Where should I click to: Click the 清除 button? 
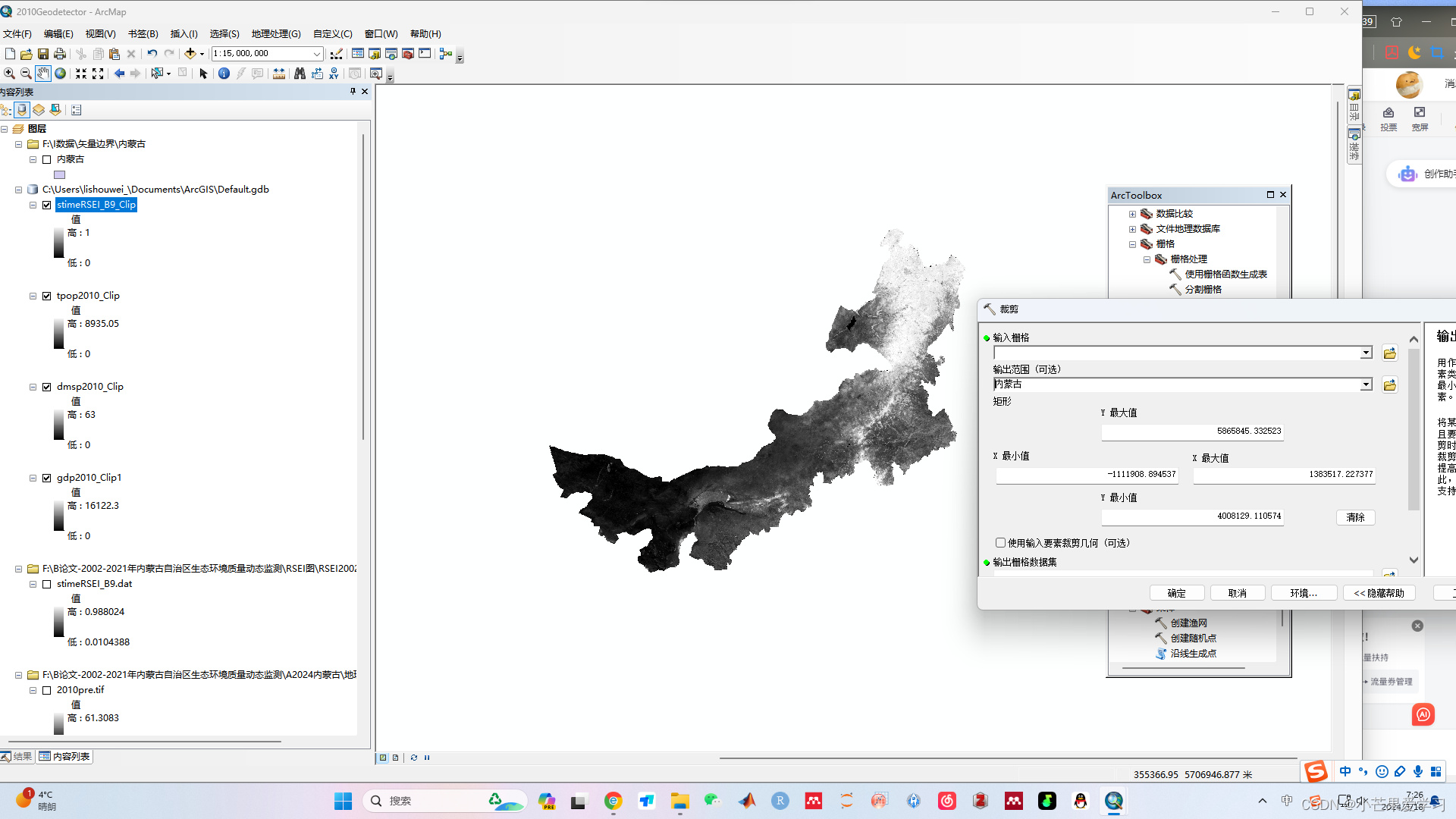click(1355, 517)
